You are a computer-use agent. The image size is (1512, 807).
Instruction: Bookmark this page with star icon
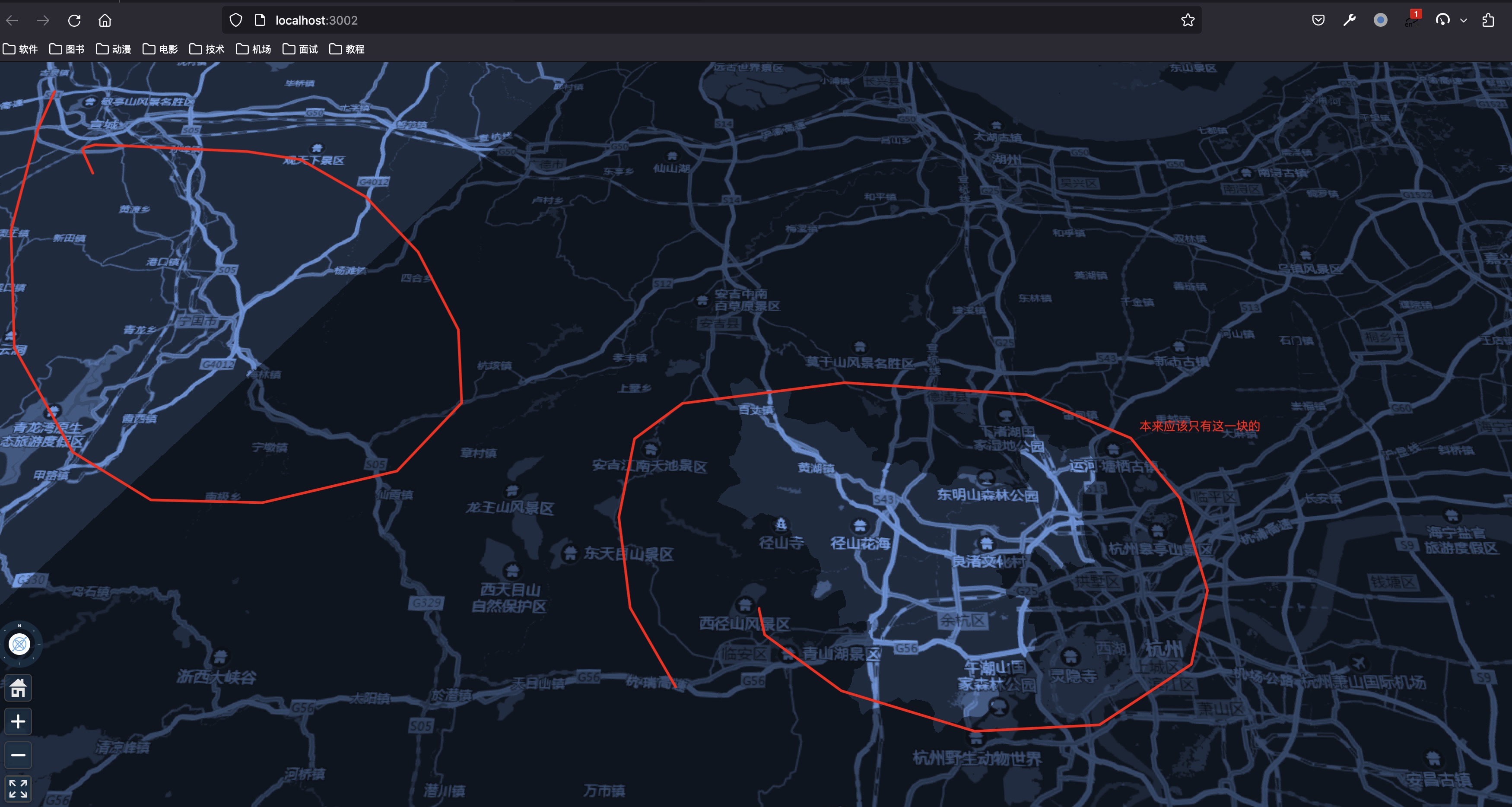point(1188,21)
